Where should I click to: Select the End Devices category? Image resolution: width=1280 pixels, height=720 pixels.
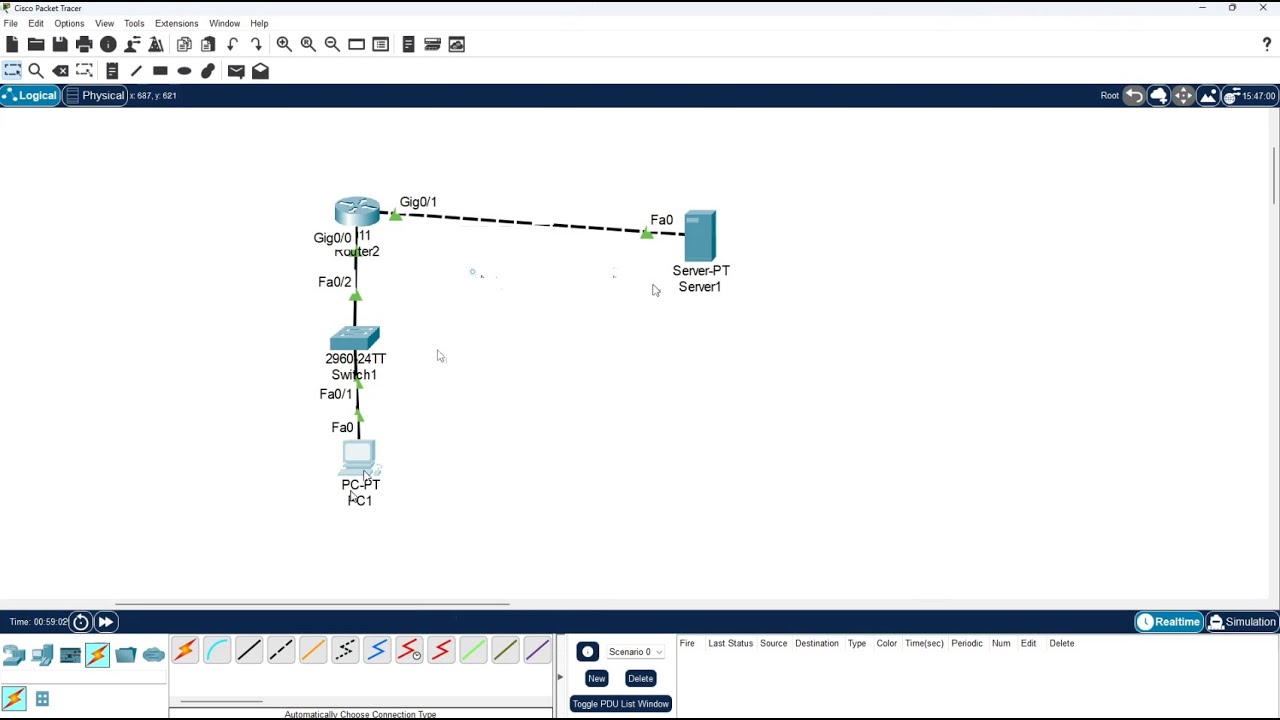coord(42,655)
